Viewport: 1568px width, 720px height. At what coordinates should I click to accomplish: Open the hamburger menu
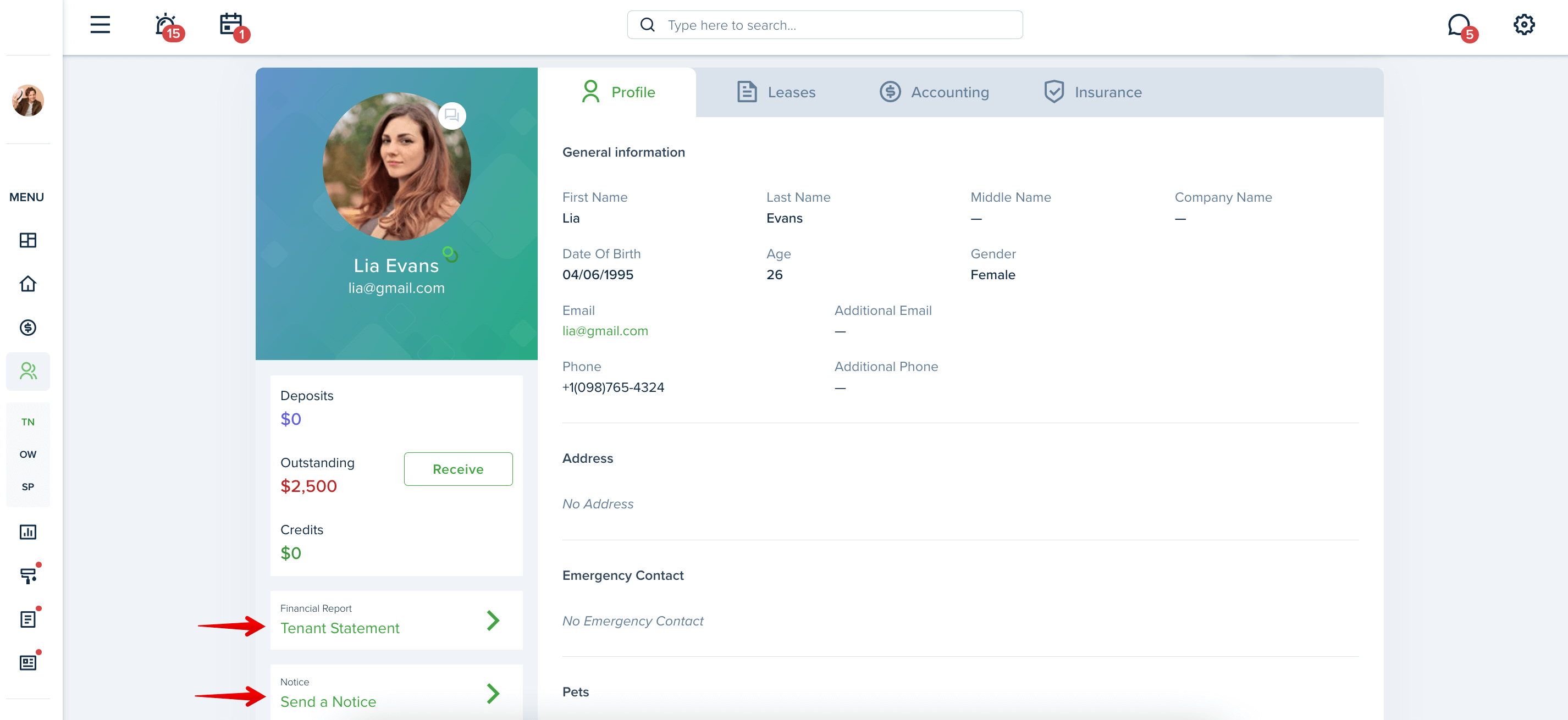[x=101, y=25]
